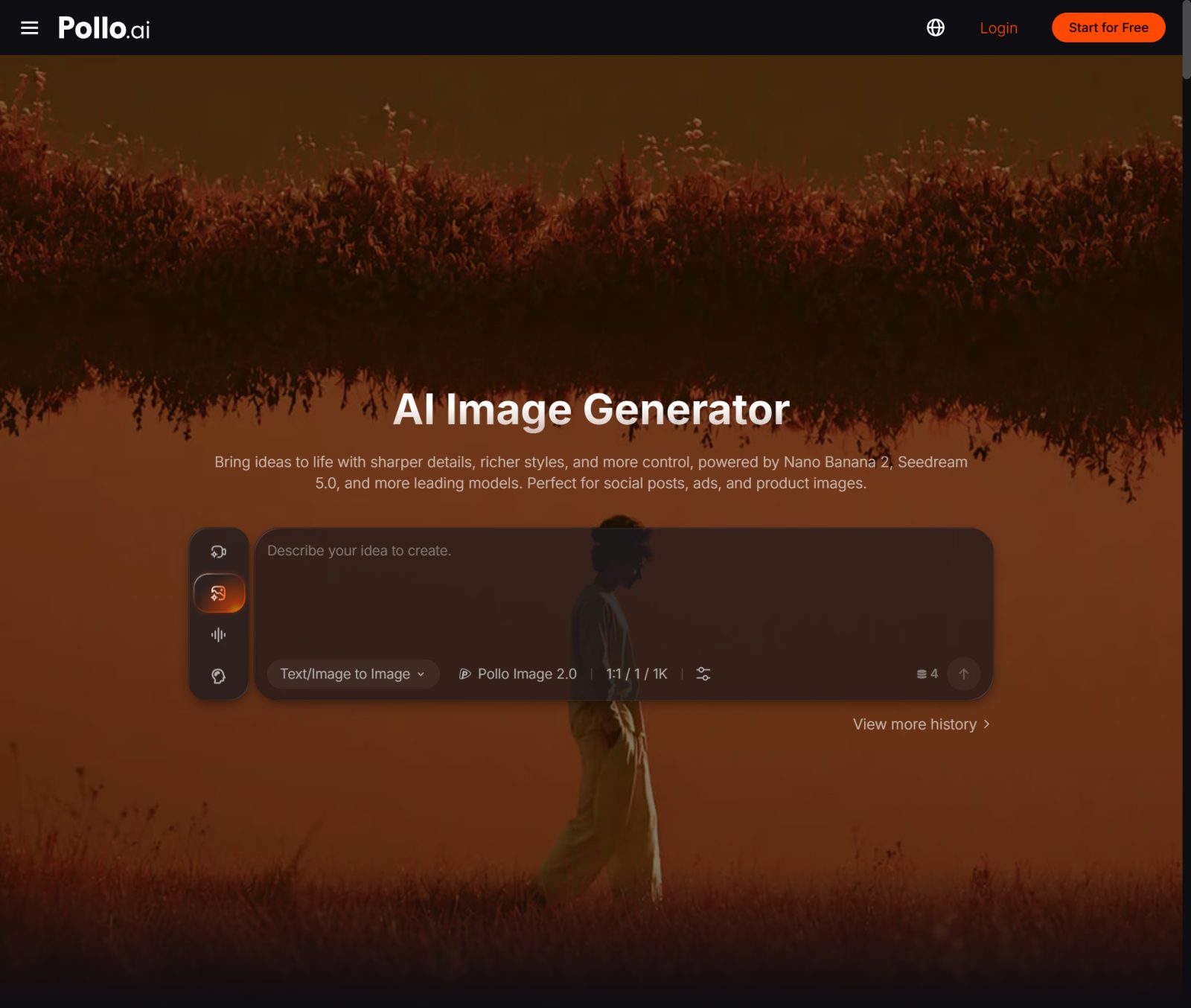The height and width of the screenshot is (1008, 1191).
Task: Open the language globe selector
Action: pos(936,28)
